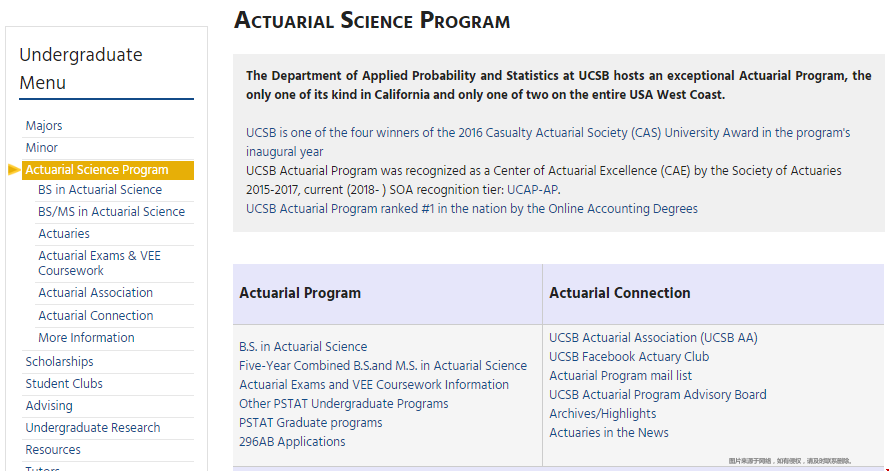889x471 pixels.
Task: Open the Majors menu item
Action: [x=44, y=126]
